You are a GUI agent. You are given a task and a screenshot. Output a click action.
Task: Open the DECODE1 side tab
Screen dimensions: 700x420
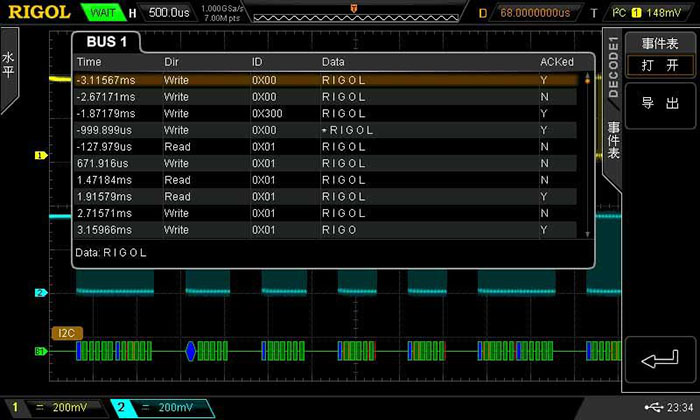click(613, 68)
